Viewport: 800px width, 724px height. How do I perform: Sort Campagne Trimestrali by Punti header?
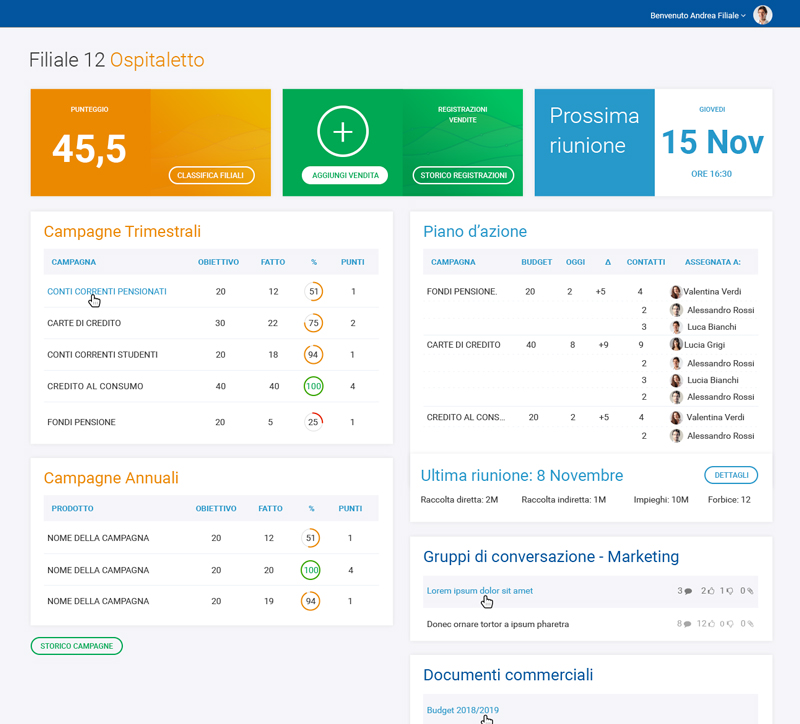point(353,262)
